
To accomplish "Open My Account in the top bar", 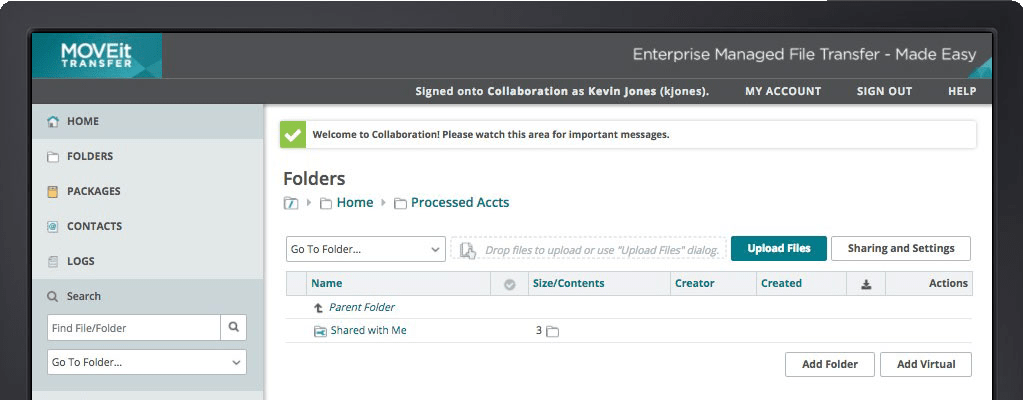I will pyautogui.click(x=783, y=91).
